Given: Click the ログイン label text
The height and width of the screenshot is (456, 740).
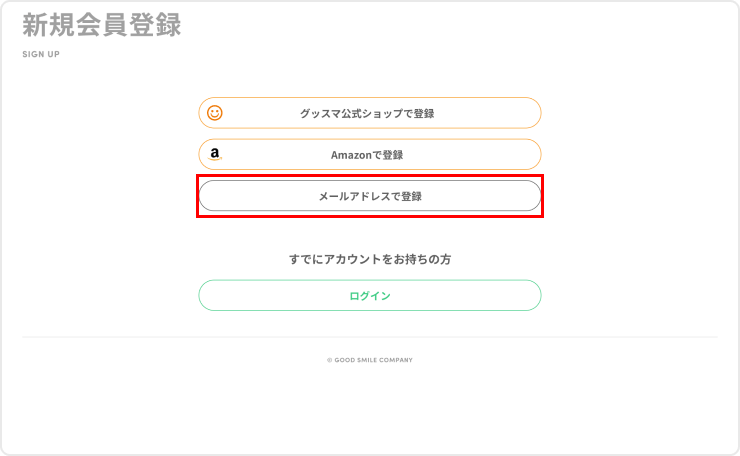Looking at the screenshot, I should [x=369, y=296].
